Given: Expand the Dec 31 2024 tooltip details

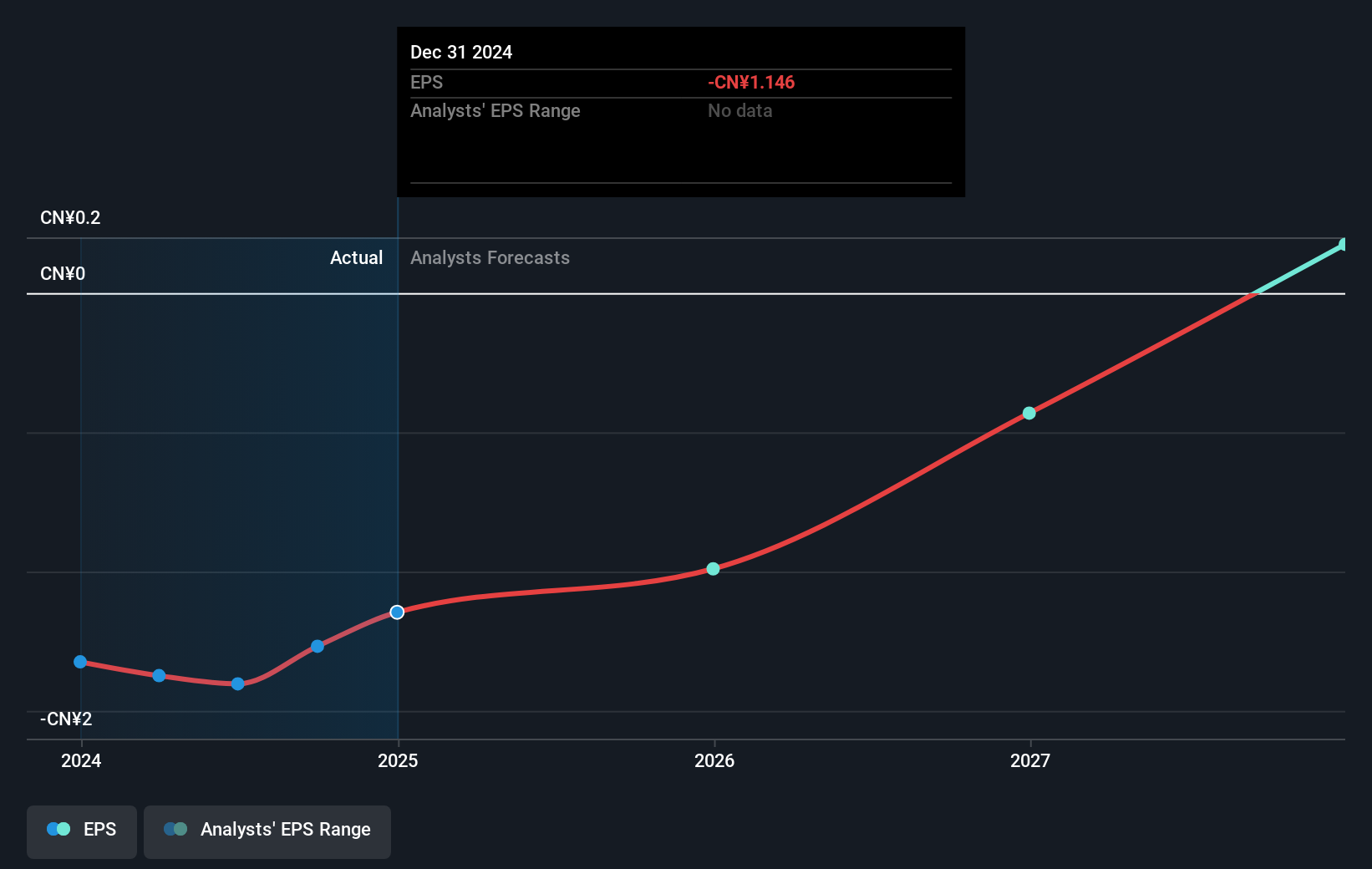Looking at the screenshot, I should pyautogui.click(x=460, y=52).
